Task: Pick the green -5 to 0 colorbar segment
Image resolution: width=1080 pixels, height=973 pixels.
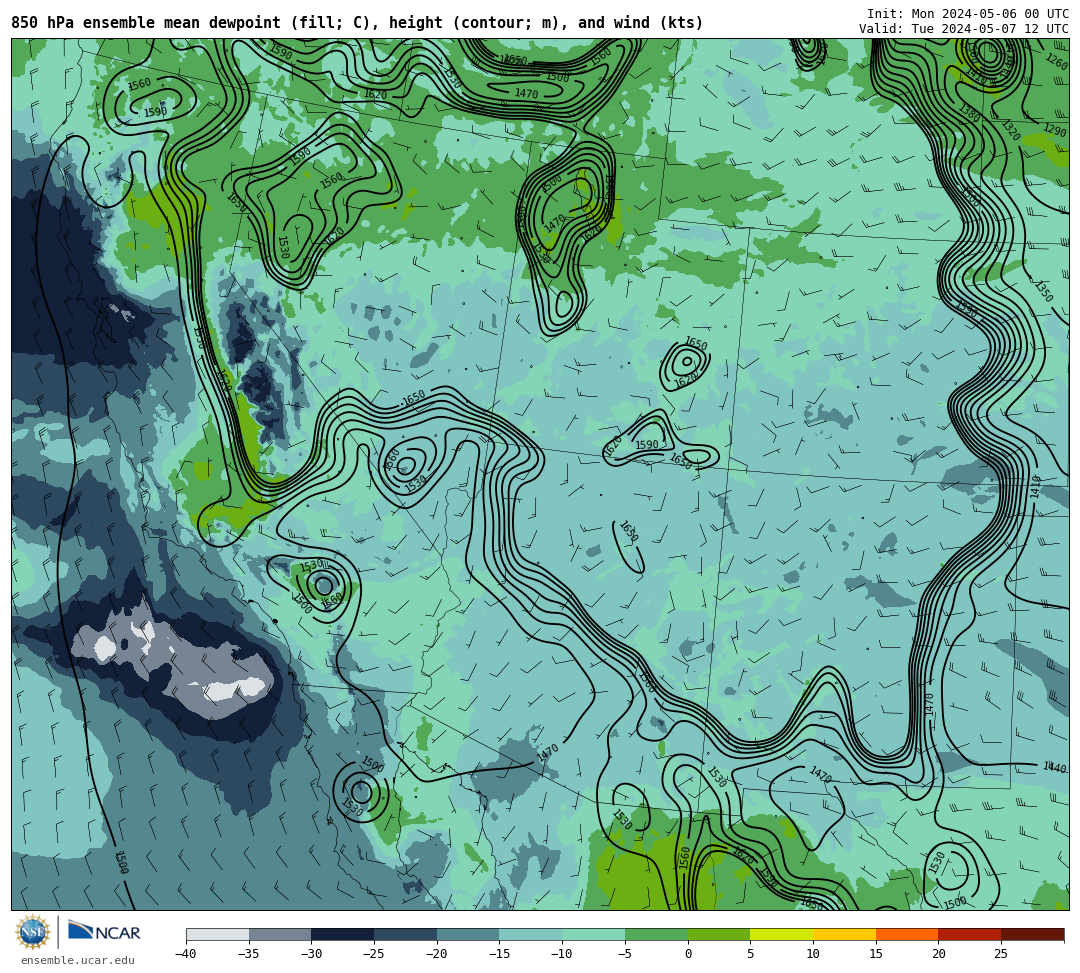Action: (x=656, y=934)
